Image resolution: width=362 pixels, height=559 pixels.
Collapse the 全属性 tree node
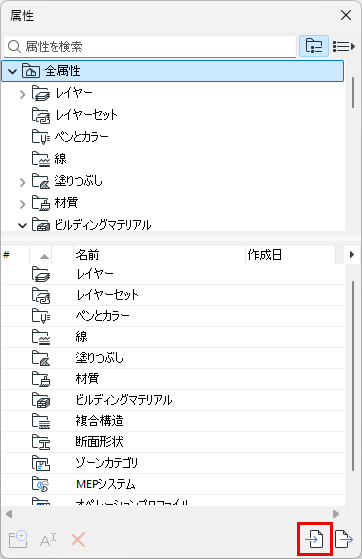click(12, 71)
